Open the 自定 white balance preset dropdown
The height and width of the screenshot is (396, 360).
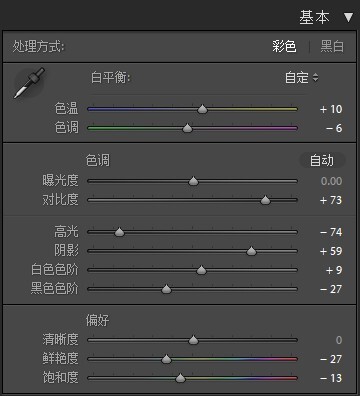[302, 78]
